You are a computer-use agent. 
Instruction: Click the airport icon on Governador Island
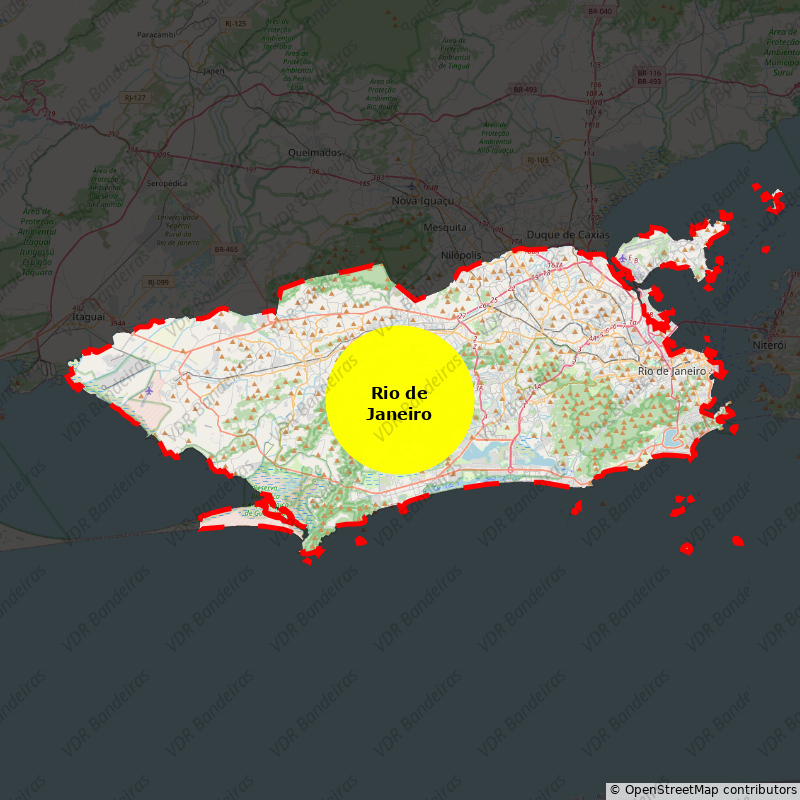tap(623, 258)
